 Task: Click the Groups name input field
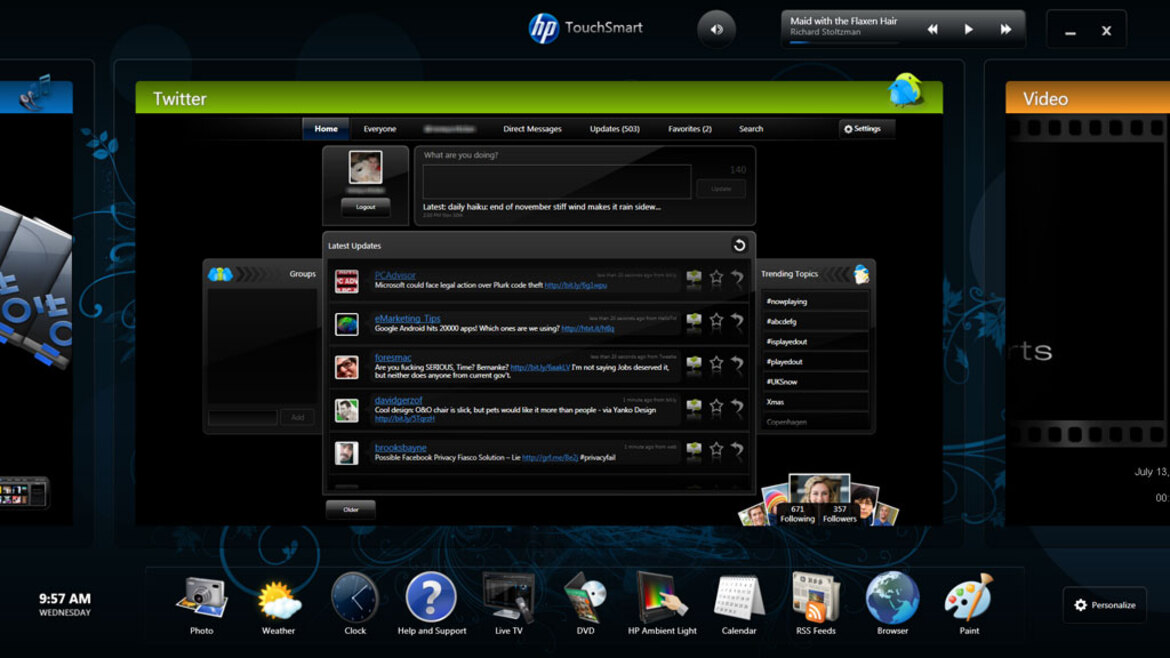(x=243, y=417)
